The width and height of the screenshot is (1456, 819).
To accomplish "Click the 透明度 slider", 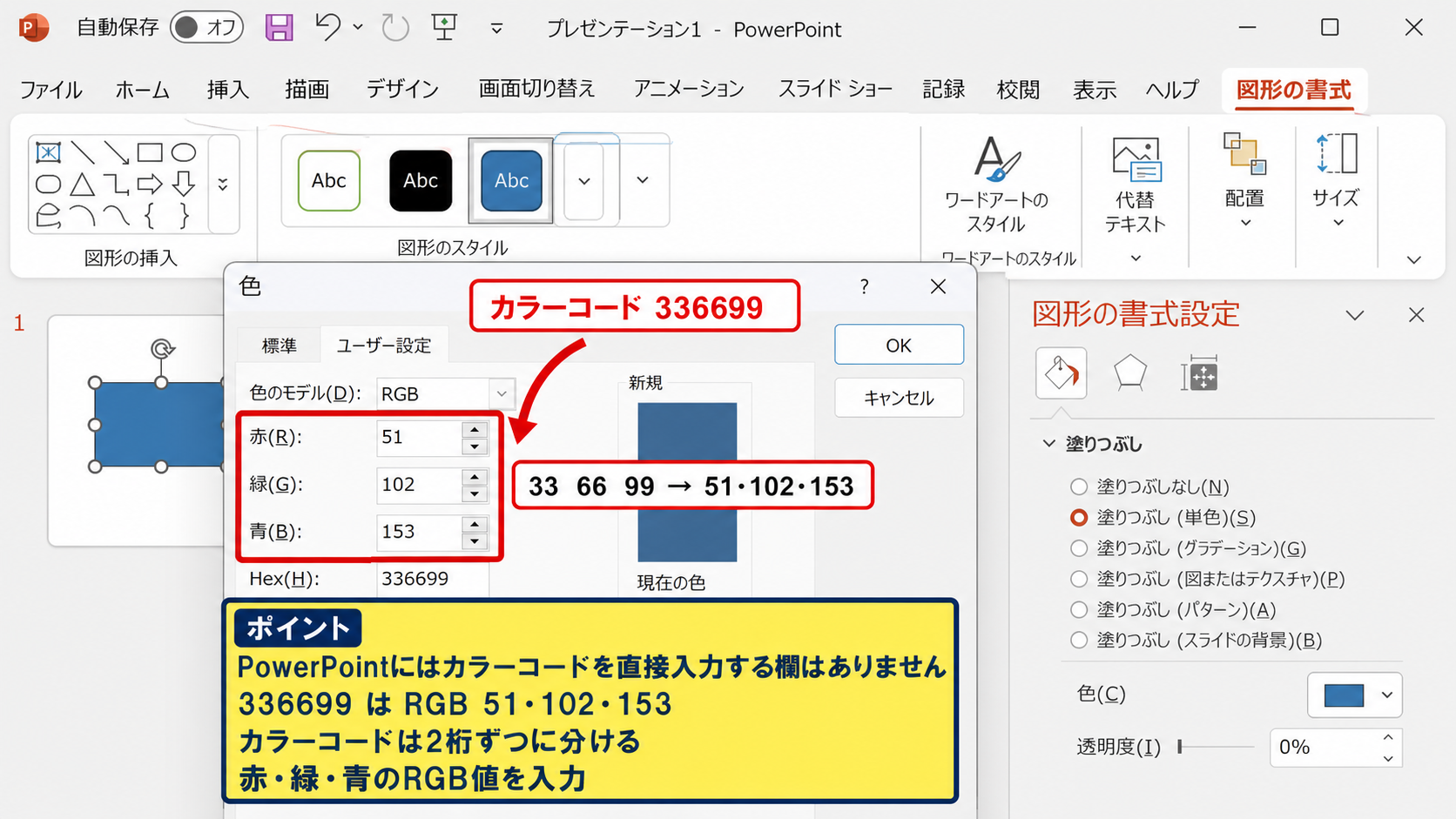I will [x=1216, y=747].
